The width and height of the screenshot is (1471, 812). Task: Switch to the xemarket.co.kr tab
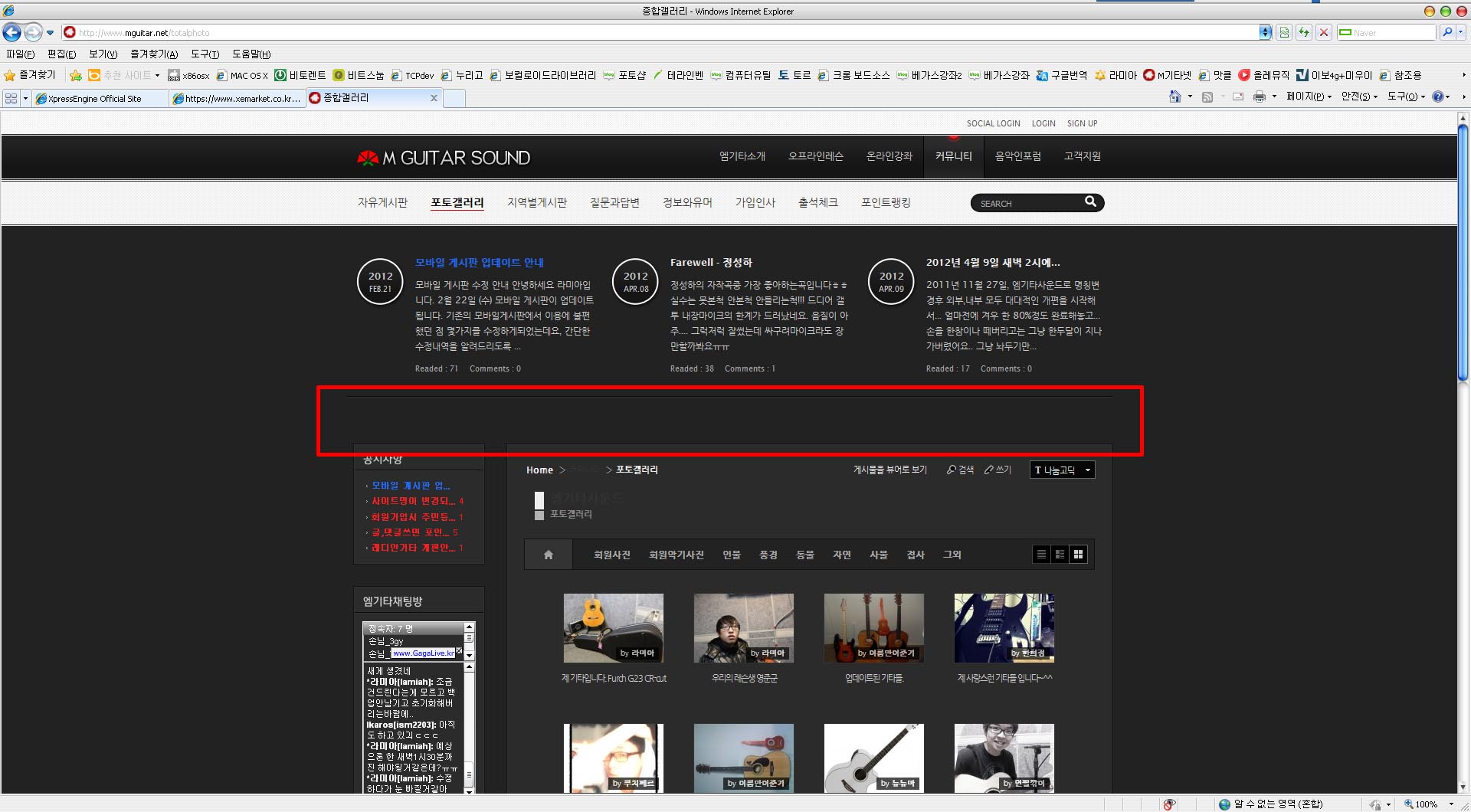[x=237, y=98]
